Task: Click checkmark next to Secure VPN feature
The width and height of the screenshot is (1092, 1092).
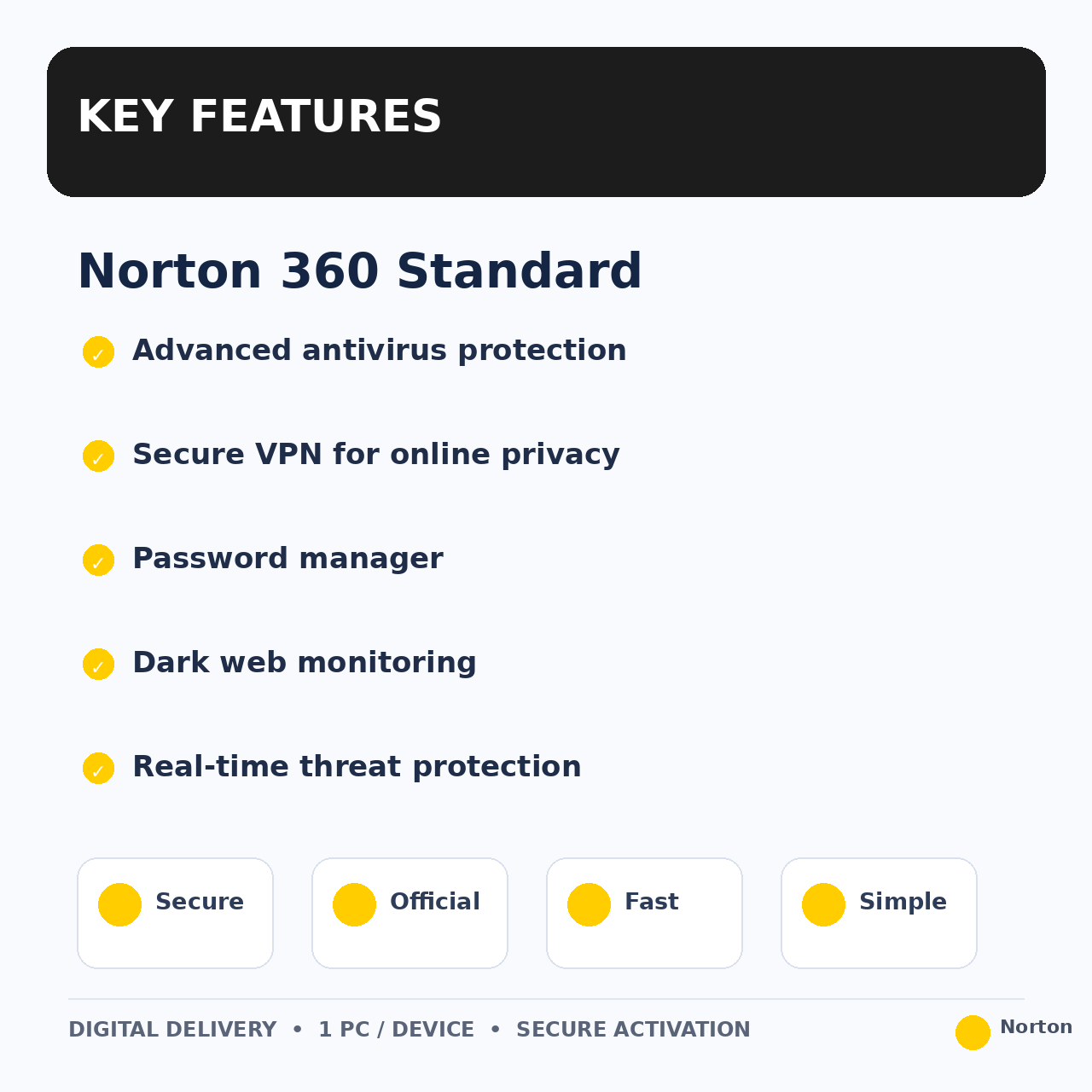Action: click(x=98, y=456)
